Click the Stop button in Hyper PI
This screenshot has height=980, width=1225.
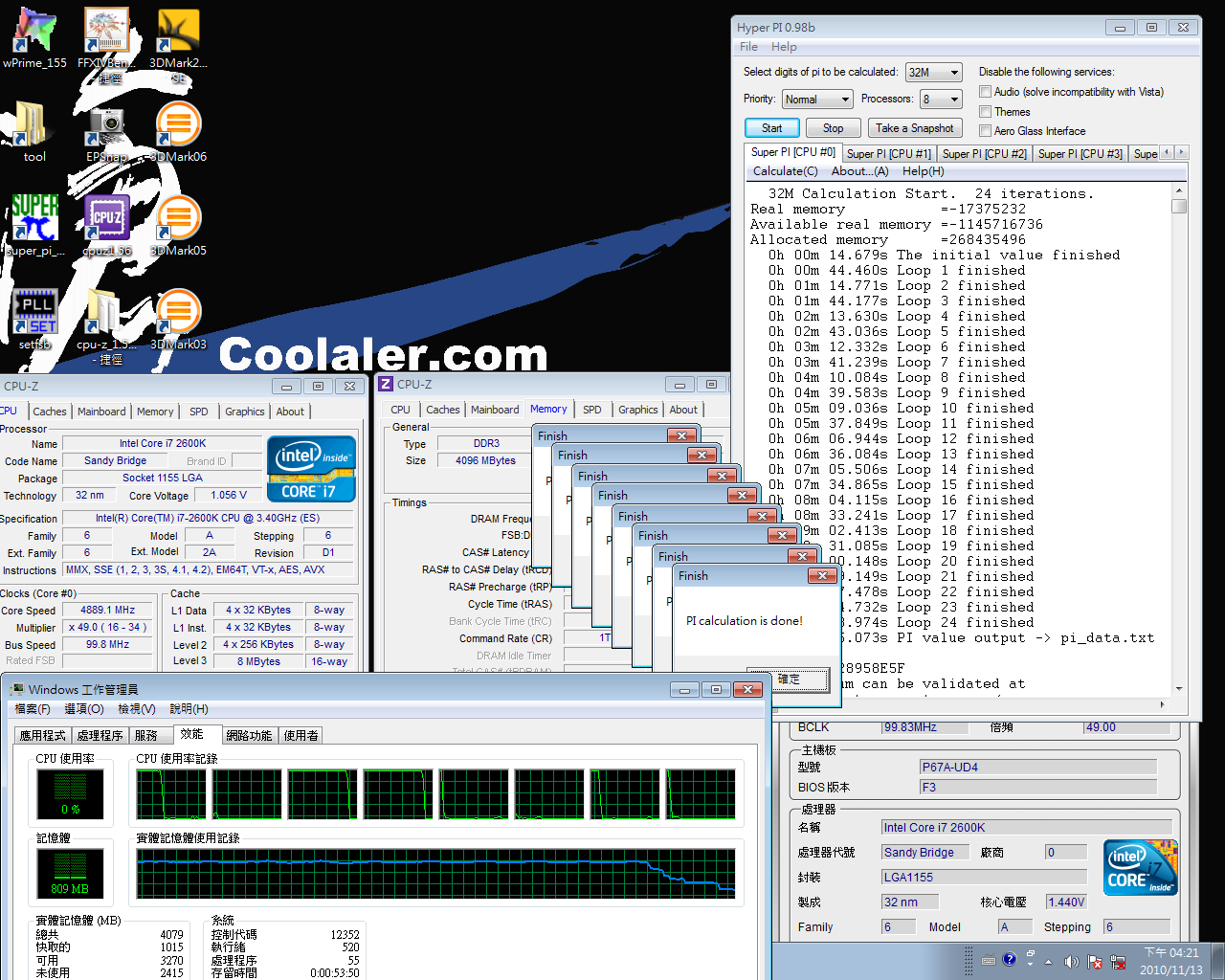click(x=833, y=128)
